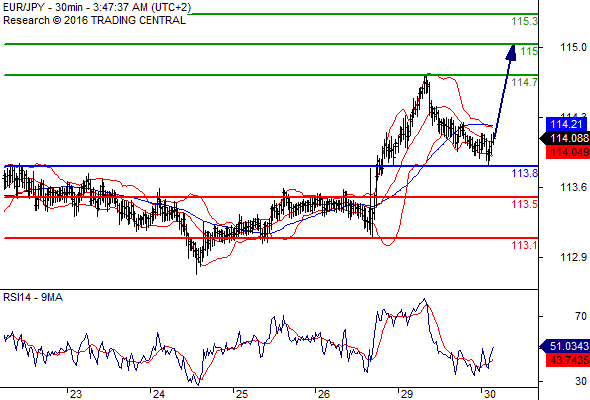The image size is (590, 400).
Task: Select the green 115.3 resistance label
Action: [x=525, y=21]
